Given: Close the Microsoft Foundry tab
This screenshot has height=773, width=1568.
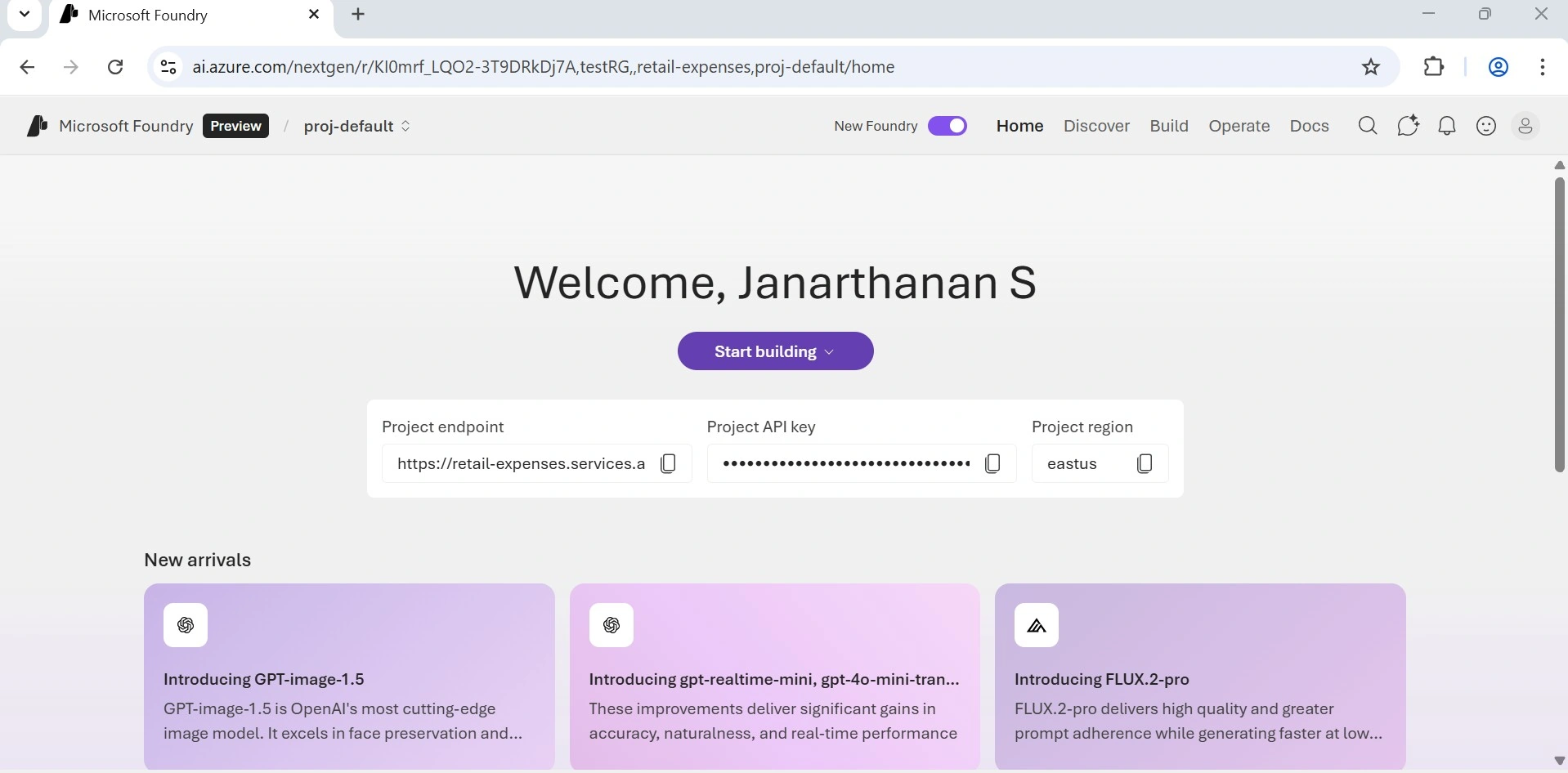Looking at the screenshot, I should (314, 15).
